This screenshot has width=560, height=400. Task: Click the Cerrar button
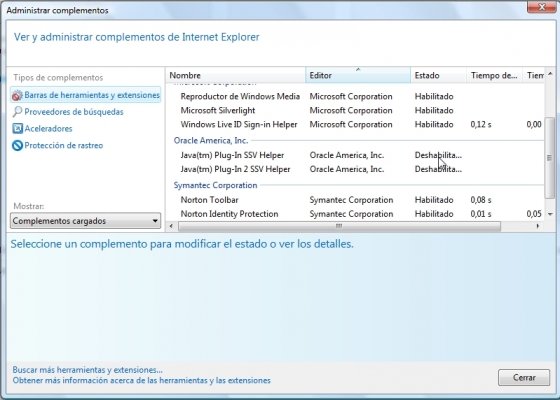point(524,378)
